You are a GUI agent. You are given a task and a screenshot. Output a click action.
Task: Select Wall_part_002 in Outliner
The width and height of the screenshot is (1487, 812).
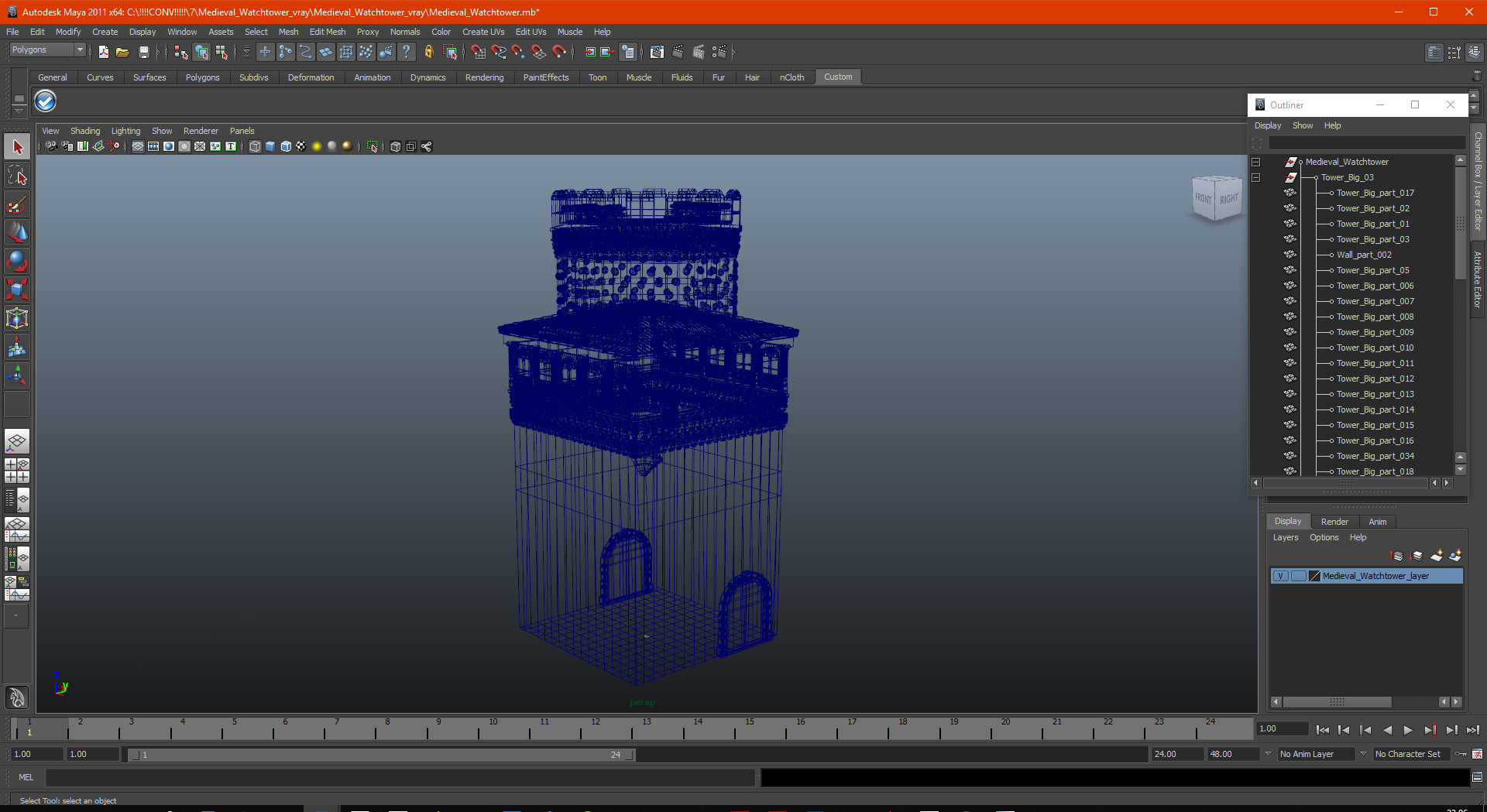coord(1364,255)
